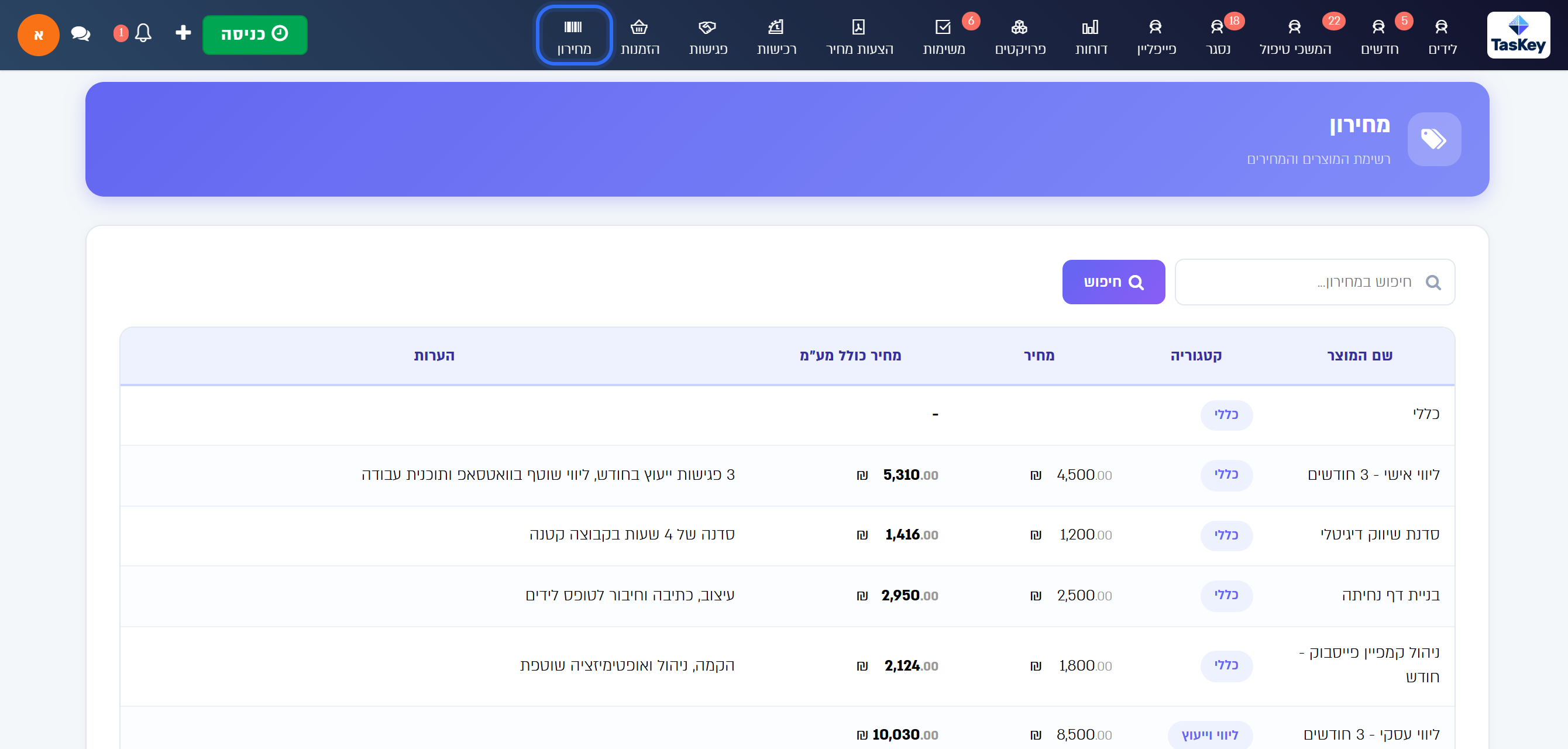
Task: Open the orange user avatar א
Action: 39,35
